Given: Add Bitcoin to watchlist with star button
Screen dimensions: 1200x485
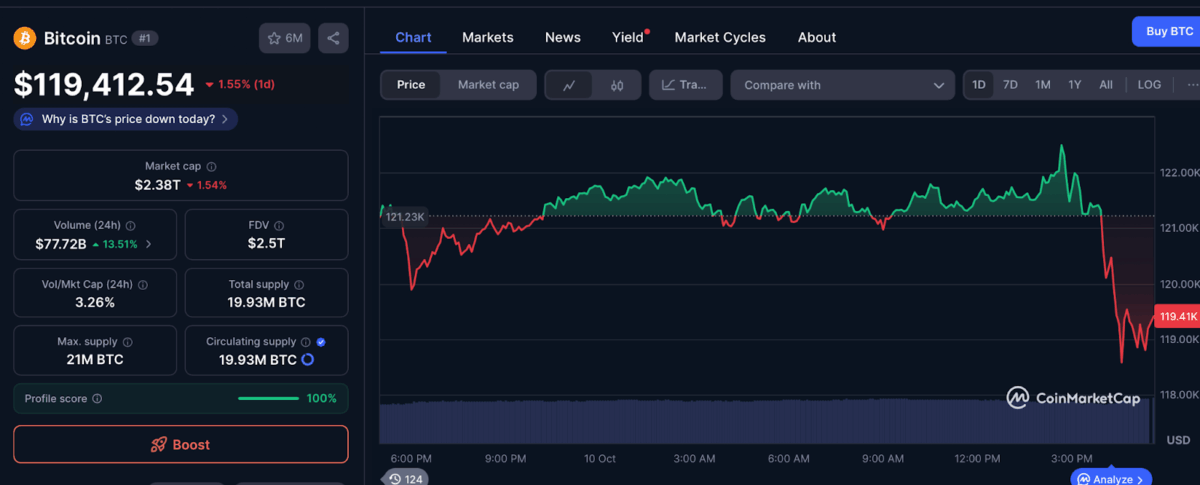Looking at the screenshot, I should (284, 39).
